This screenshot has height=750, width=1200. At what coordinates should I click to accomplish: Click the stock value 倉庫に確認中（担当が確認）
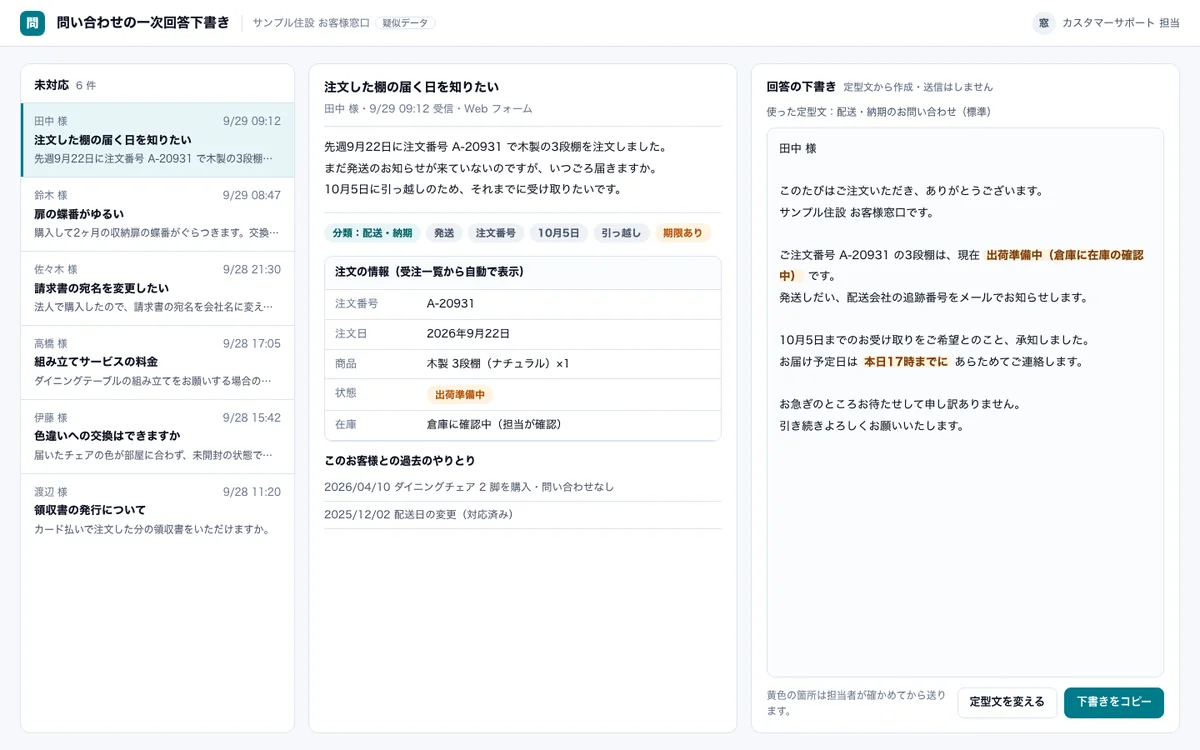(x=495, y=425)
